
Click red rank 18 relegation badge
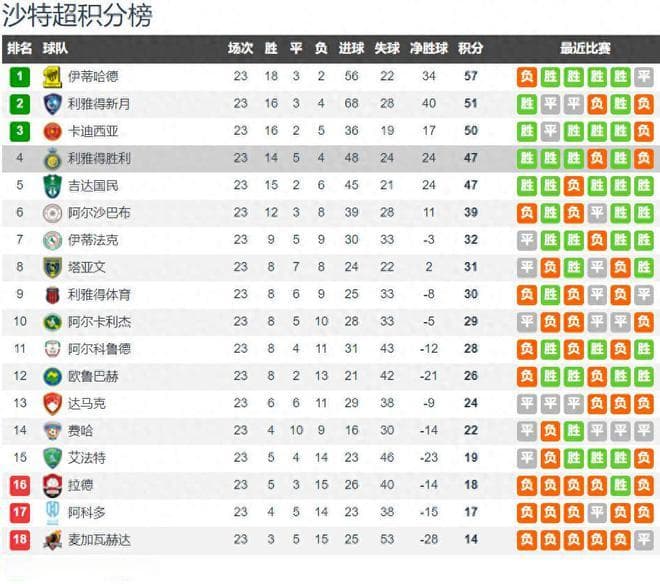coord(20,539)
